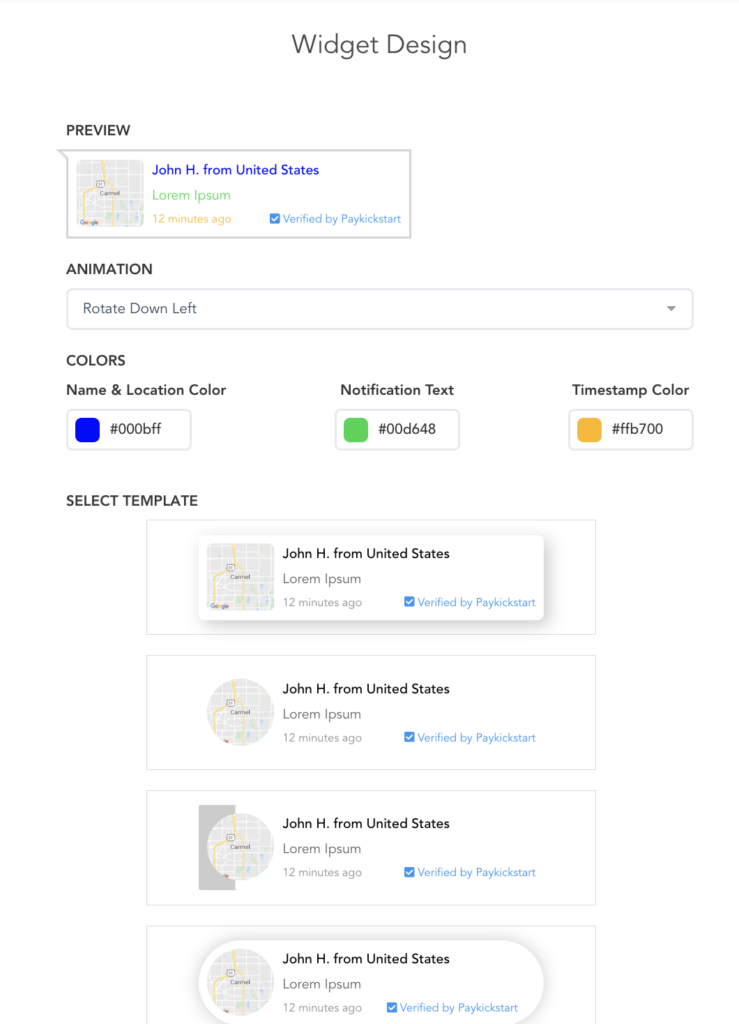The image size is (739, 1024).
Task: Click John H. from United States in preview
Action: [x=235, y=170]
